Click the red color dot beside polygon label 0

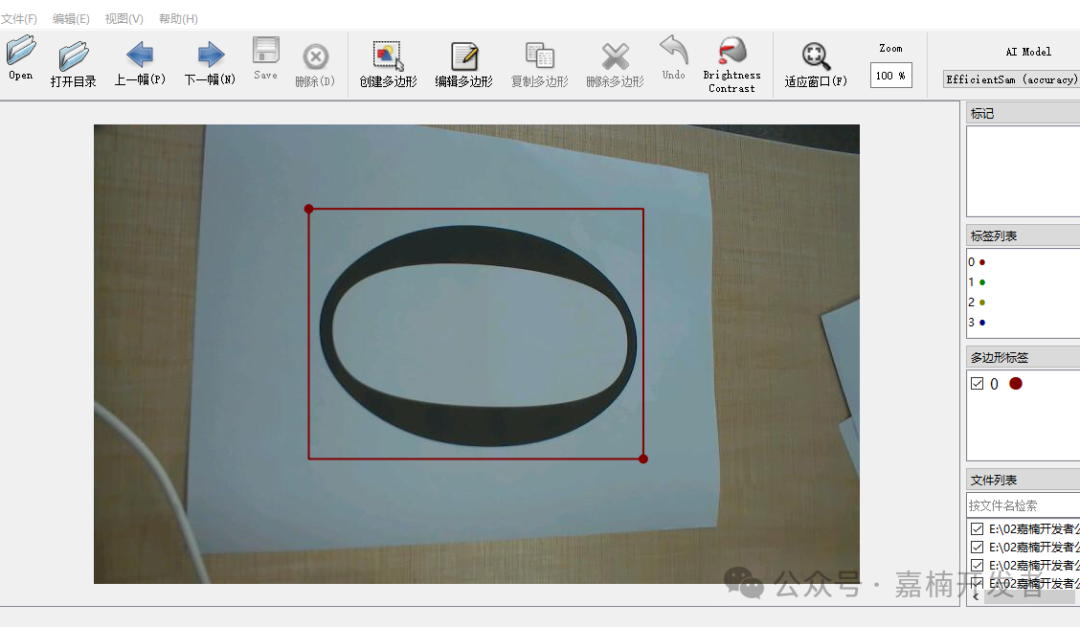coord(1016,384)
